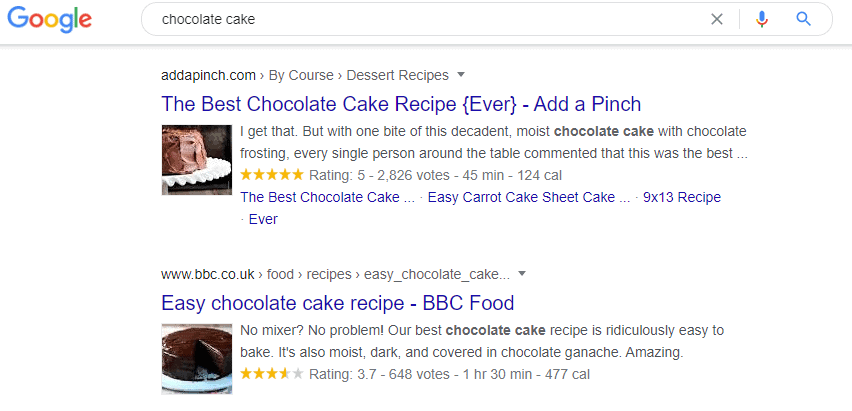This screenshot has width=852, height=411.
Task: Click 'Rating: 5 - 2,826 votes' text
Action: click(x=379, y=176)
